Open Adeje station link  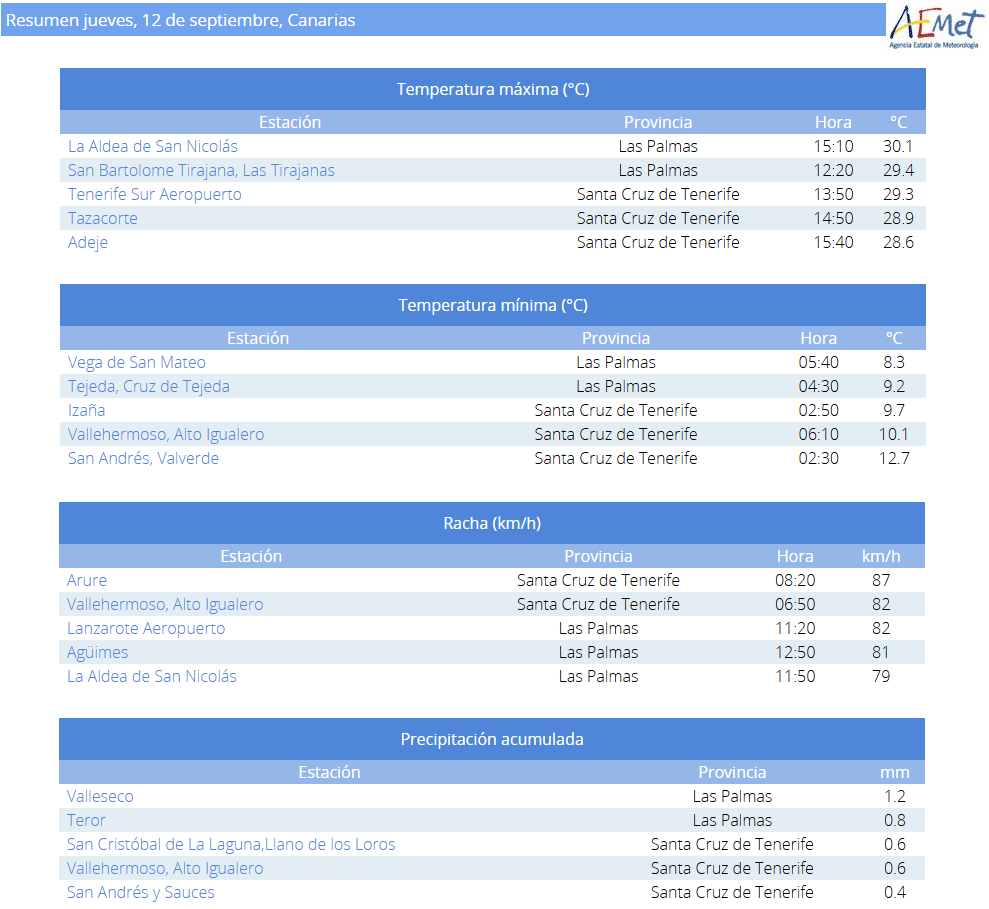88,242
